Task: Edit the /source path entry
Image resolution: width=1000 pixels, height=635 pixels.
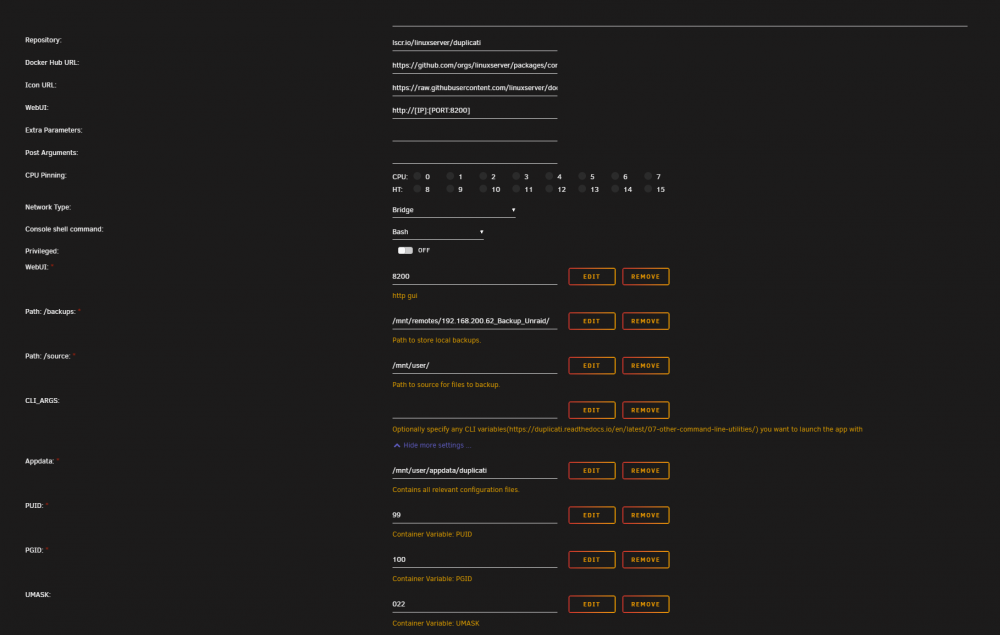Action: [592, 366]
